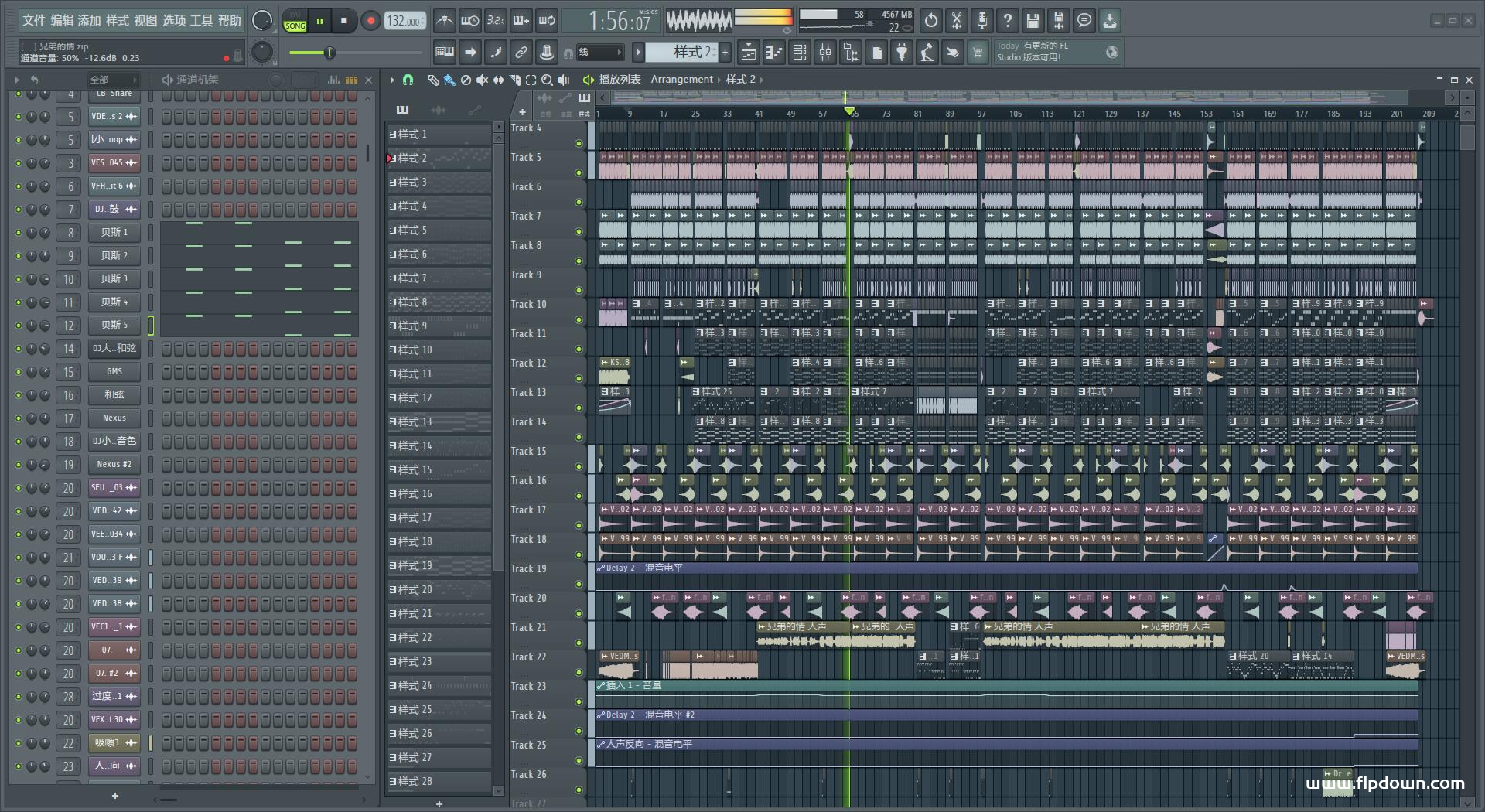The width and height of the screenshot is (1485, 812).
Task: Select the delete tool in playlist toolbar
Action: 466,80
